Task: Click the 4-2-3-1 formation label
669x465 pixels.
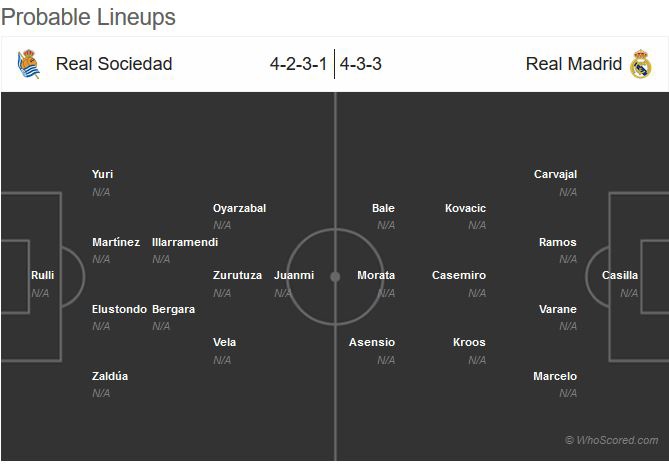Action: (298, 64)
